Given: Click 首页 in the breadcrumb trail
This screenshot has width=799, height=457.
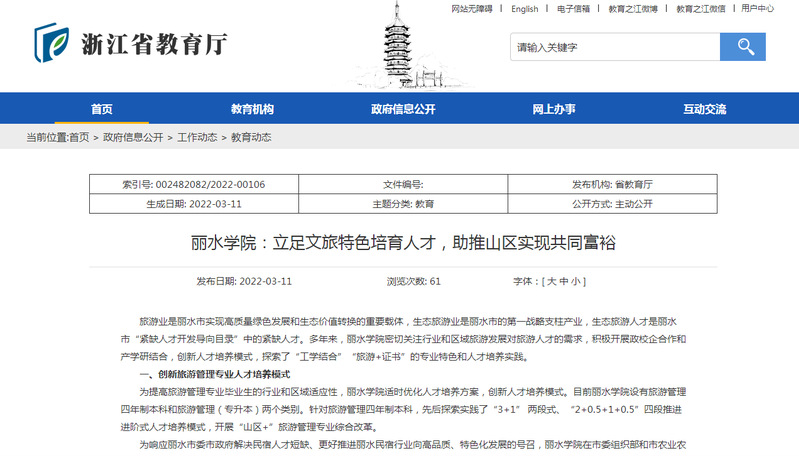Looking at the screenshot, I should 79,137.
